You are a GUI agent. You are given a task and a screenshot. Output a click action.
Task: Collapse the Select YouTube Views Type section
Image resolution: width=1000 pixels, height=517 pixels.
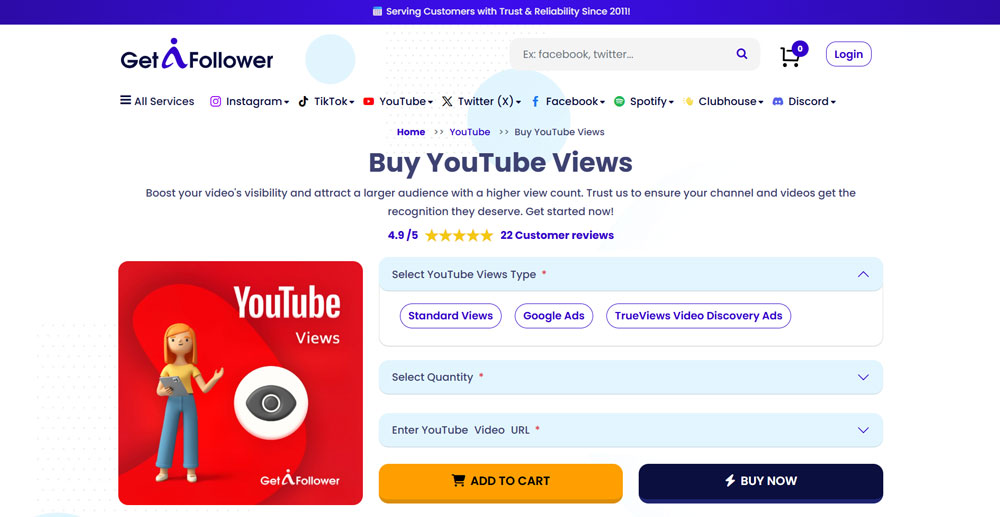click(x=863, y=274)
